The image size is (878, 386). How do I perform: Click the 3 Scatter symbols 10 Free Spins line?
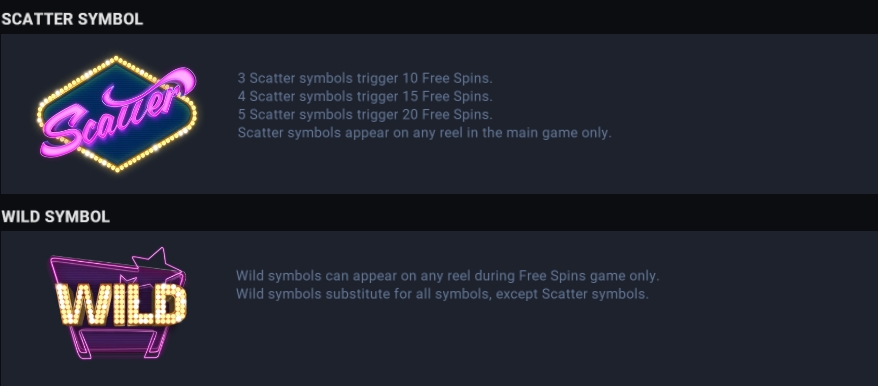(365, 78)
